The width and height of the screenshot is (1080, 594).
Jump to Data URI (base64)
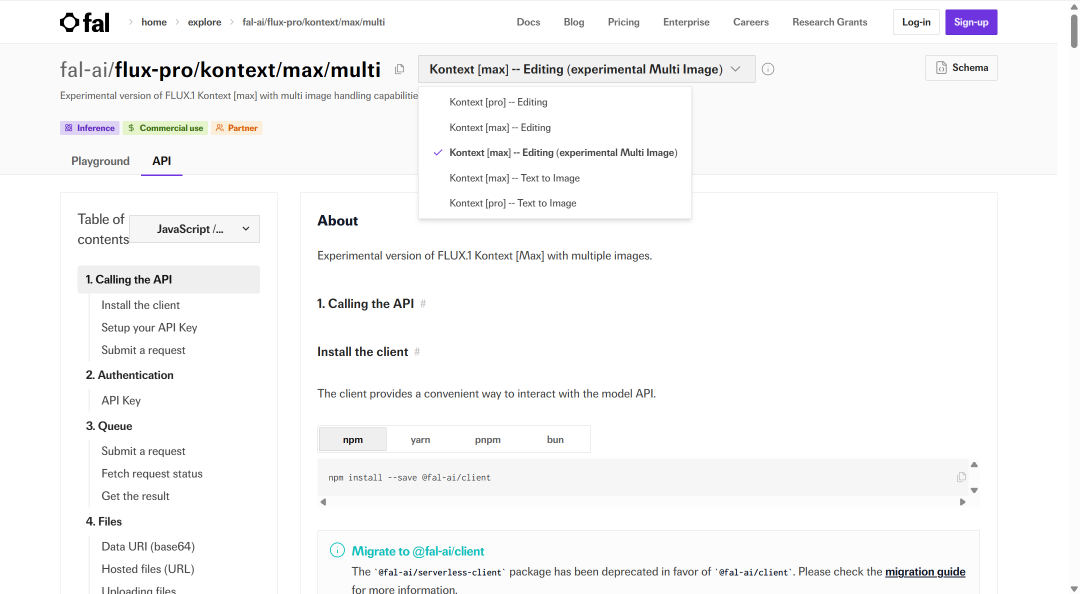tap(148, 546)
